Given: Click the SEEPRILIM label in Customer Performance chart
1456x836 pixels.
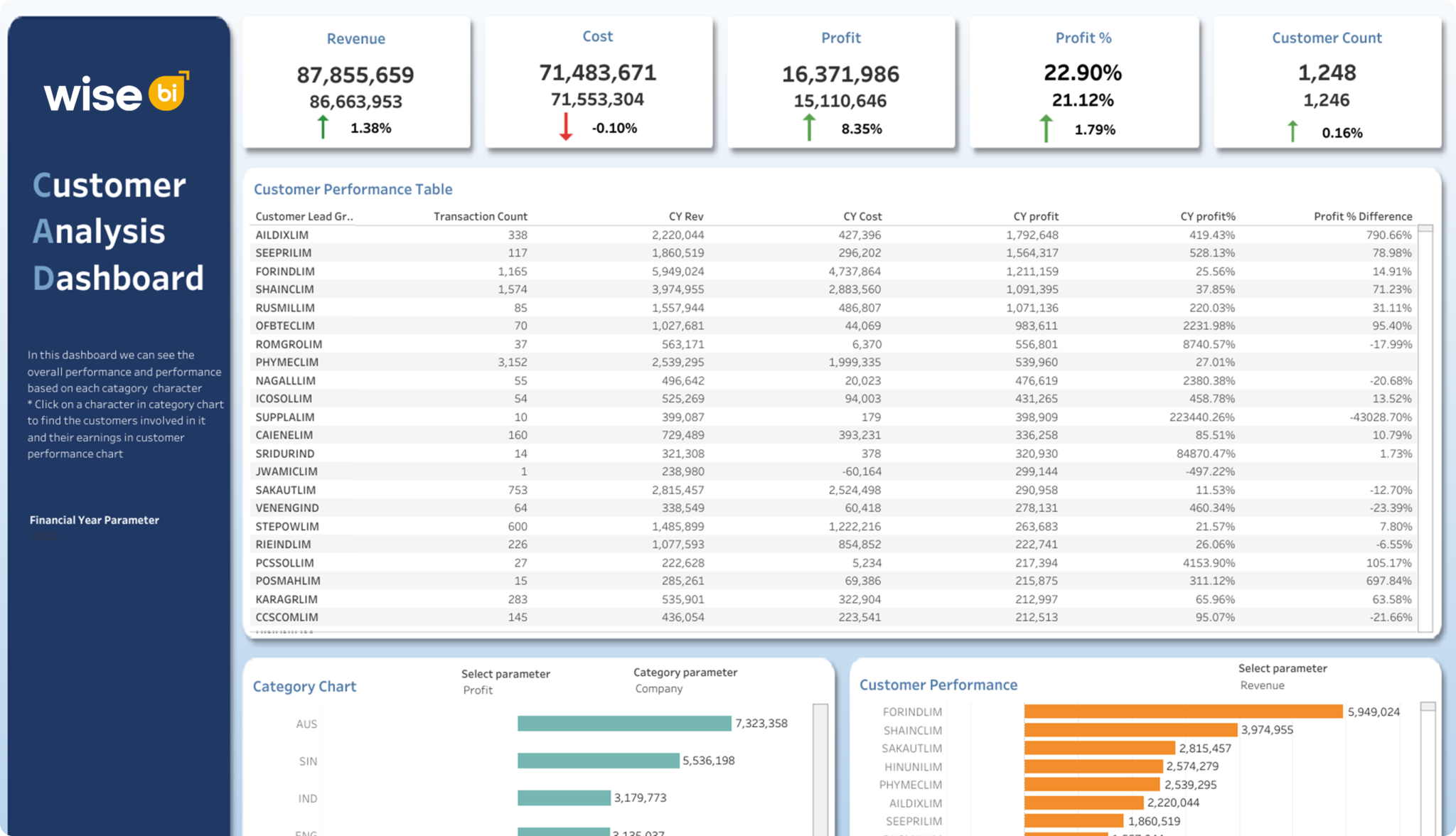Looking at the screenshot, I should click(913, 820).
